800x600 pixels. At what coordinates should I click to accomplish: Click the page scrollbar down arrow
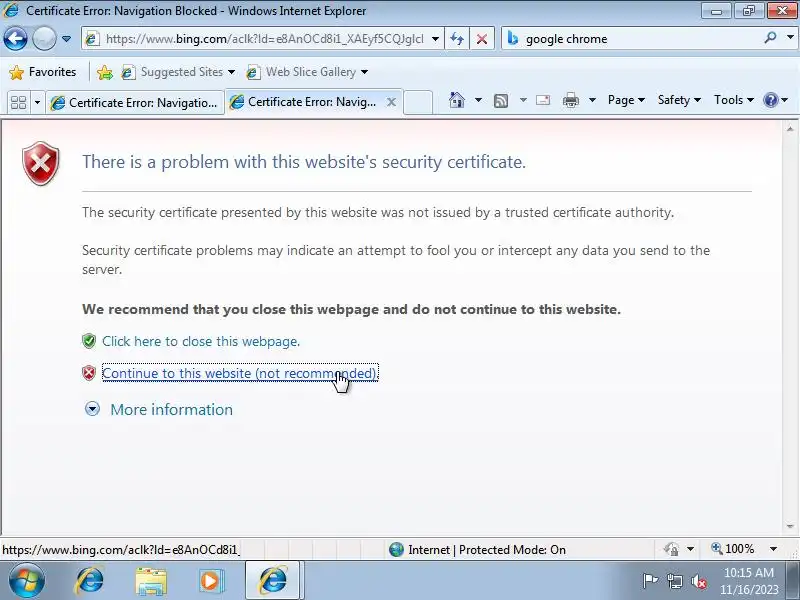[790, 526]
